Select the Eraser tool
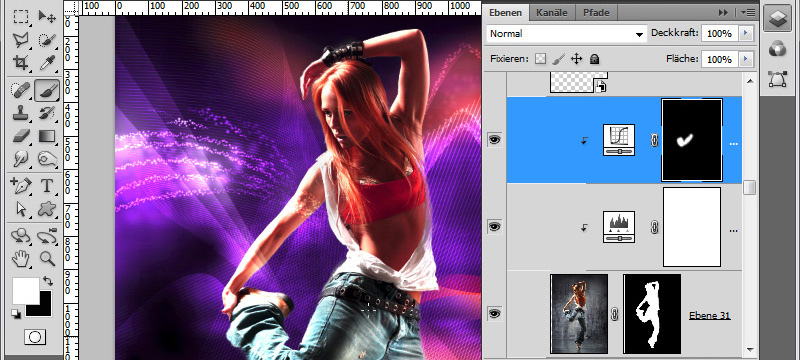 [21, 136]
